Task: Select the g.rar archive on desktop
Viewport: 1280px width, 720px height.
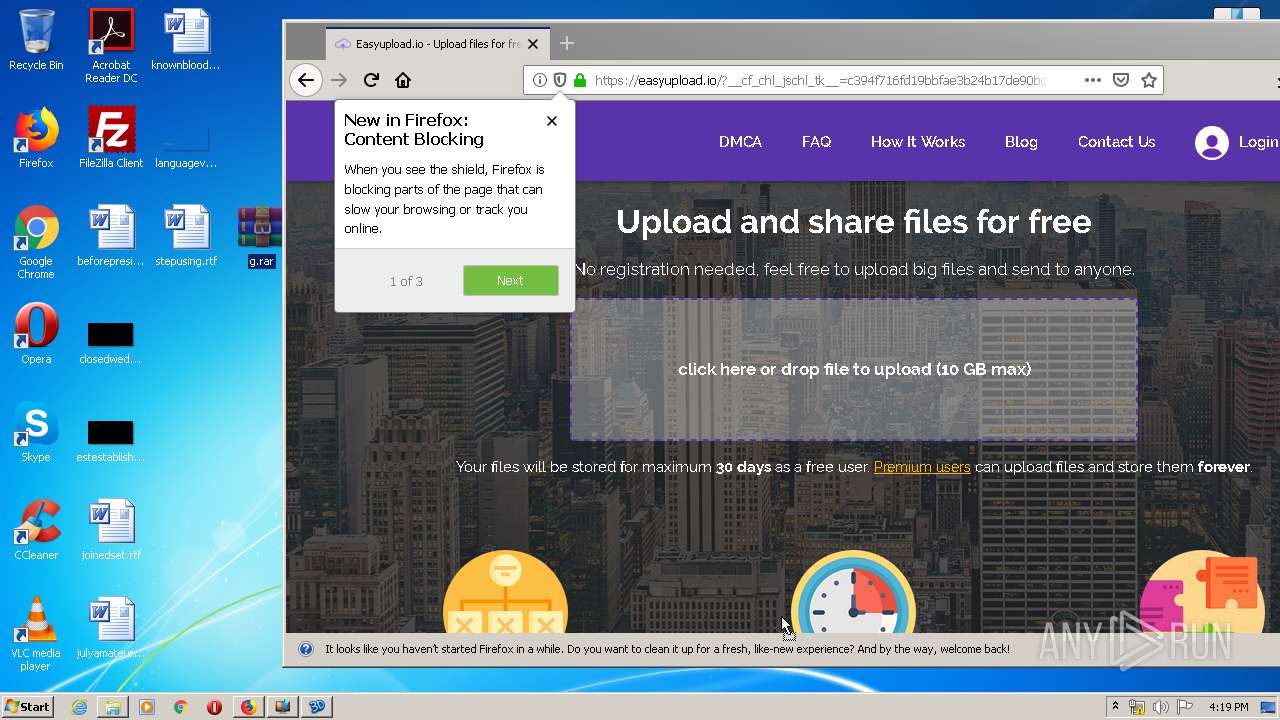Action: [x=260, y=237]
